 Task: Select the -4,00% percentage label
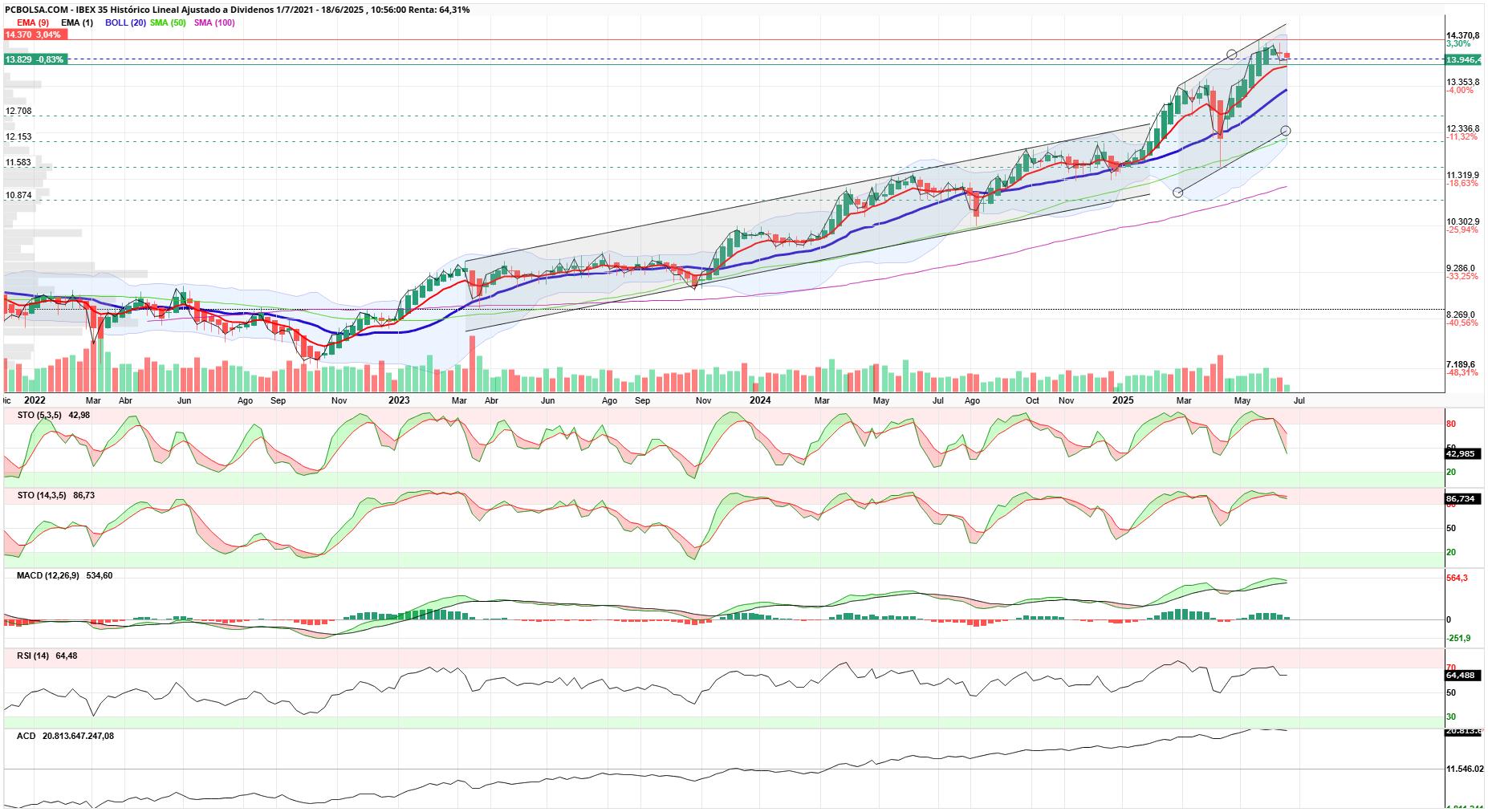pos(1460,90)
